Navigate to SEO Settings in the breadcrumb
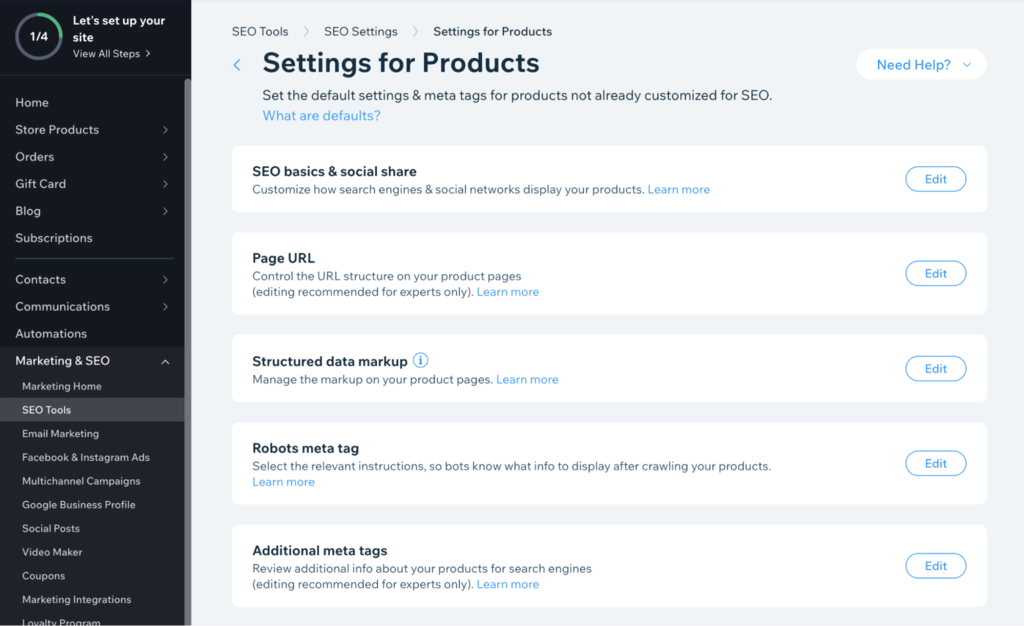This screenshot has height=626, width=1024. pyautogui.click(x=360, y=32)
